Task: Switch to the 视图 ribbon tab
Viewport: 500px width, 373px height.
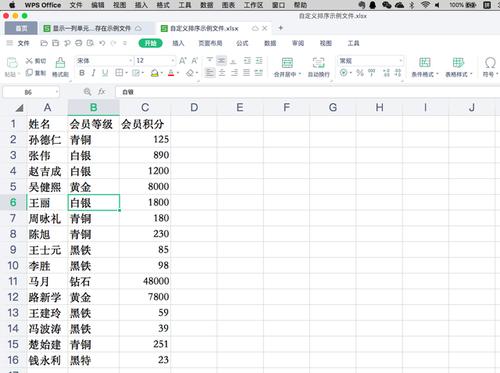Action: (326, 43)
